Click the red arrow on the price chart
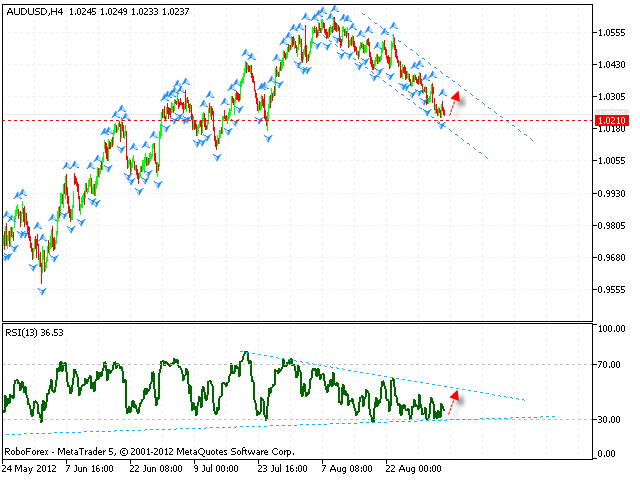Image resolution: width=640 pixels, height=480 pixels. coord(455,100)
